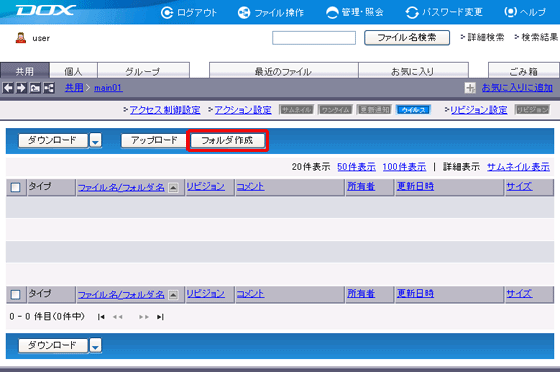Focus the file name search field
This screenshot has width=560, height=372.
click(x=314, y=38)
